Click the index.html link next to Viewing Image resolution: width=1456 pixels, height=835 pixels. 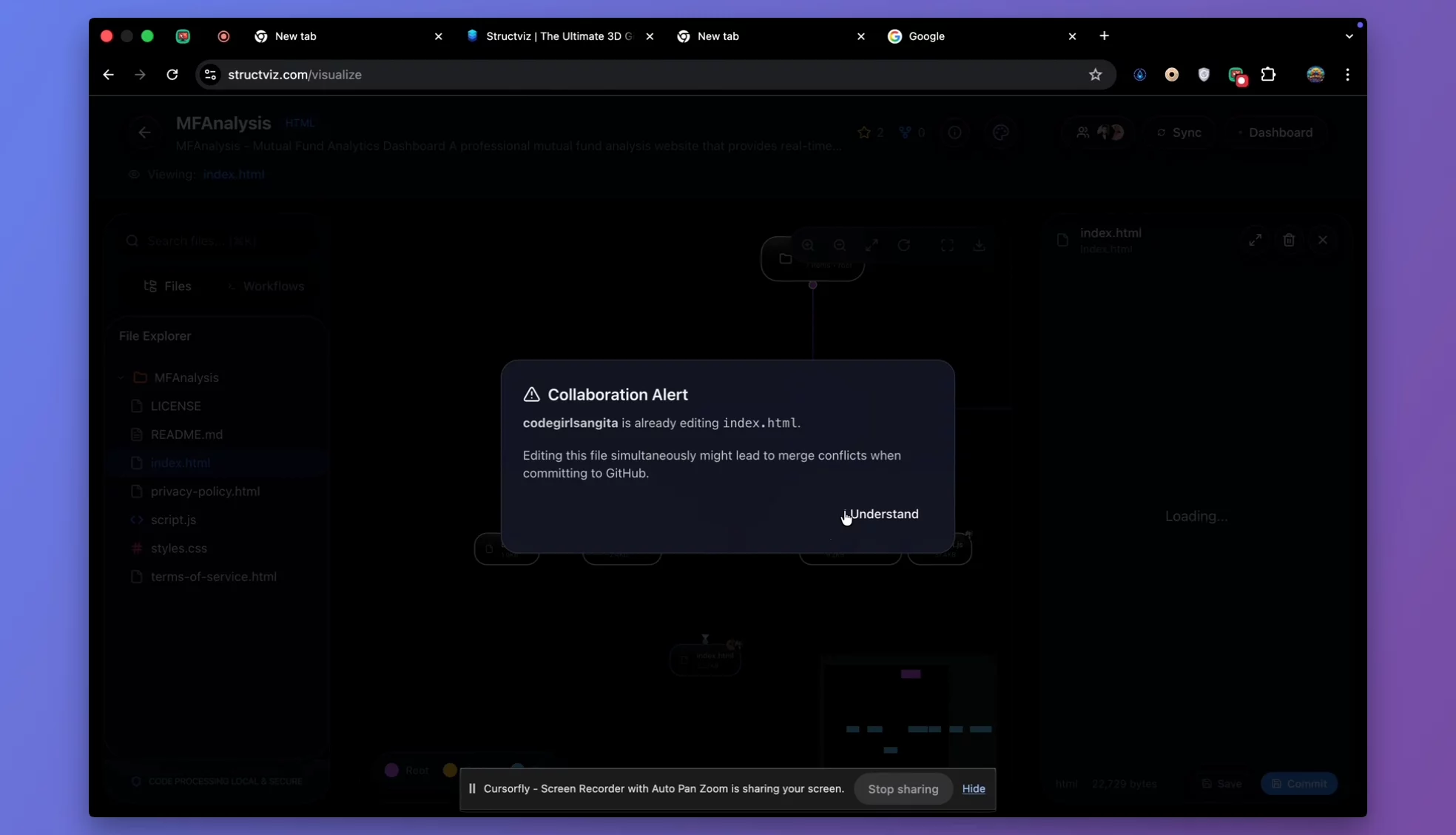coord(234,175)
